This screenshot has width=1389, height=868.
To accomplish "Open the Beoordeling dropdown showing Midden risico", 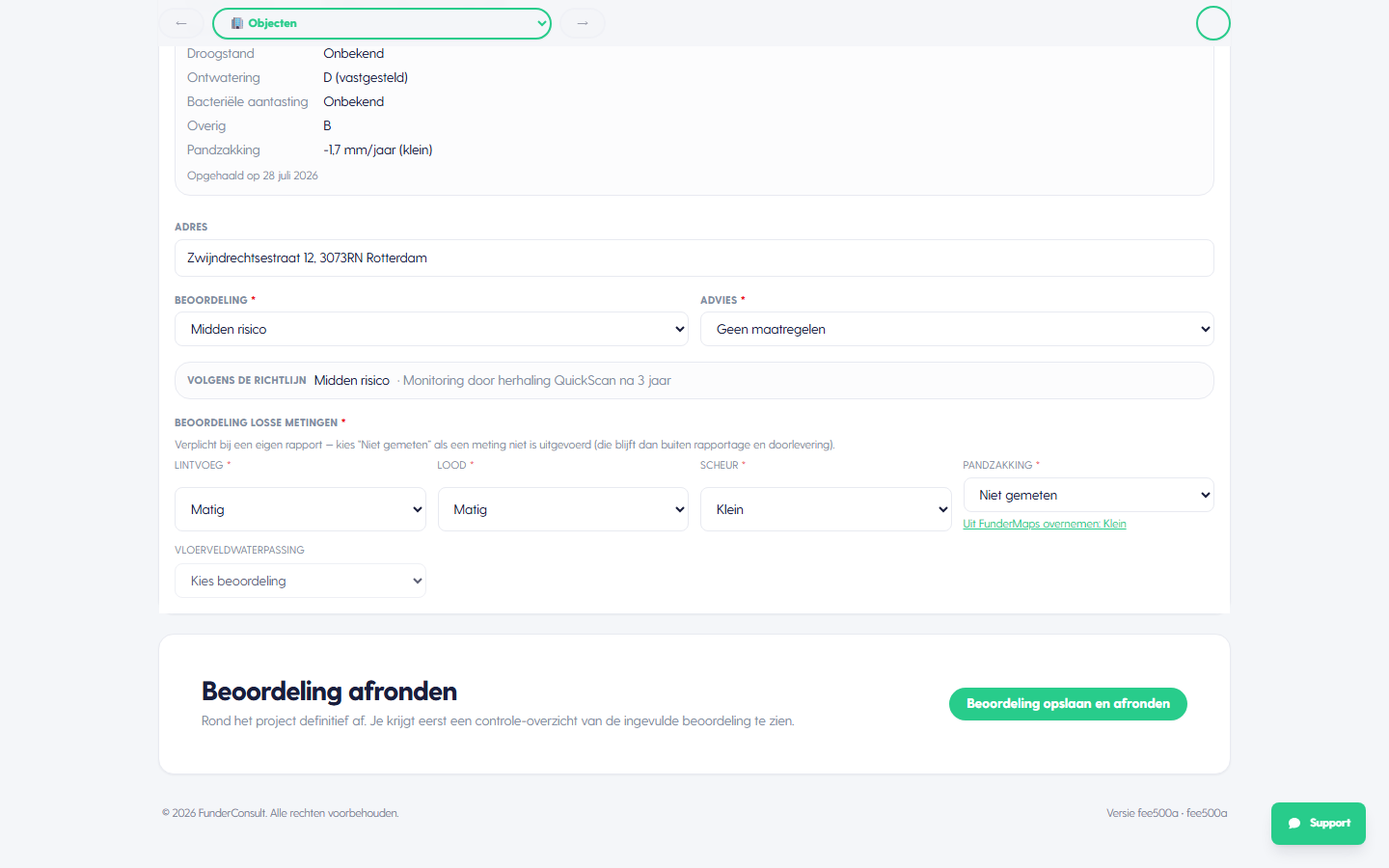I will 431,329.
